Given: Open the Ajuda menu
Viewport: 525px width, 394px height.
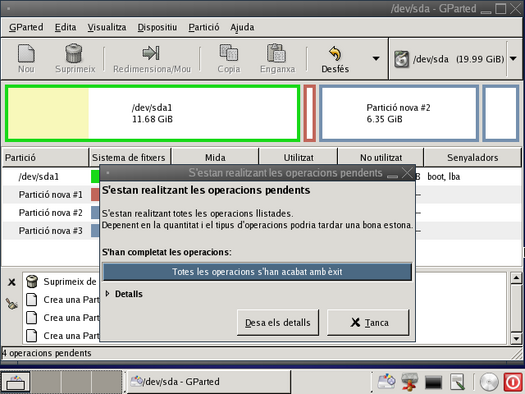Looking at the screenshot, I should click(242, 27).
